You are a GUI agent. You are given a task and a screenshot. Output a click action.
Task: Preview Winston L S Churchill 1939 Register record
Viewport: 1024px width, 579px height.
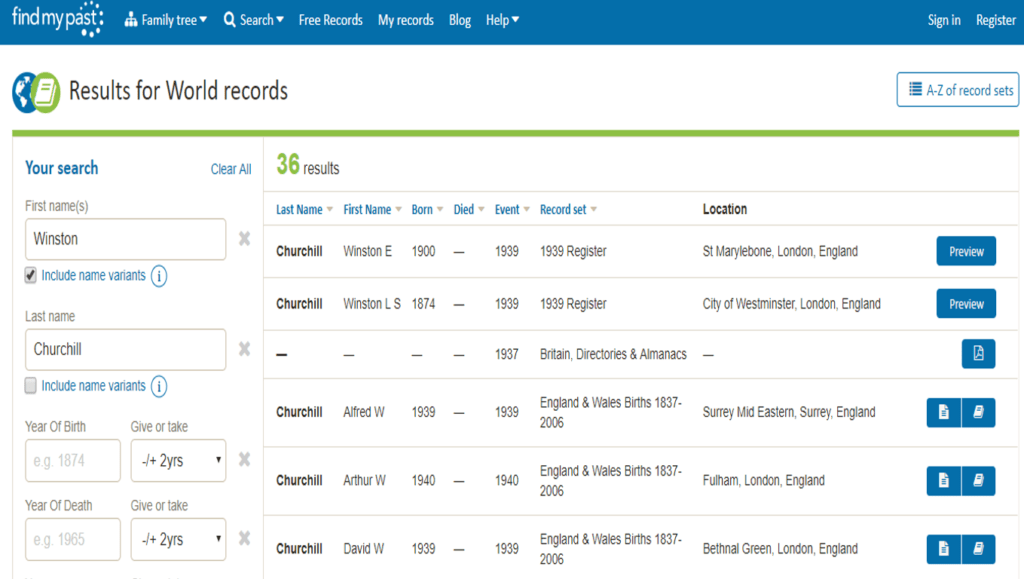tap(966, 304)
